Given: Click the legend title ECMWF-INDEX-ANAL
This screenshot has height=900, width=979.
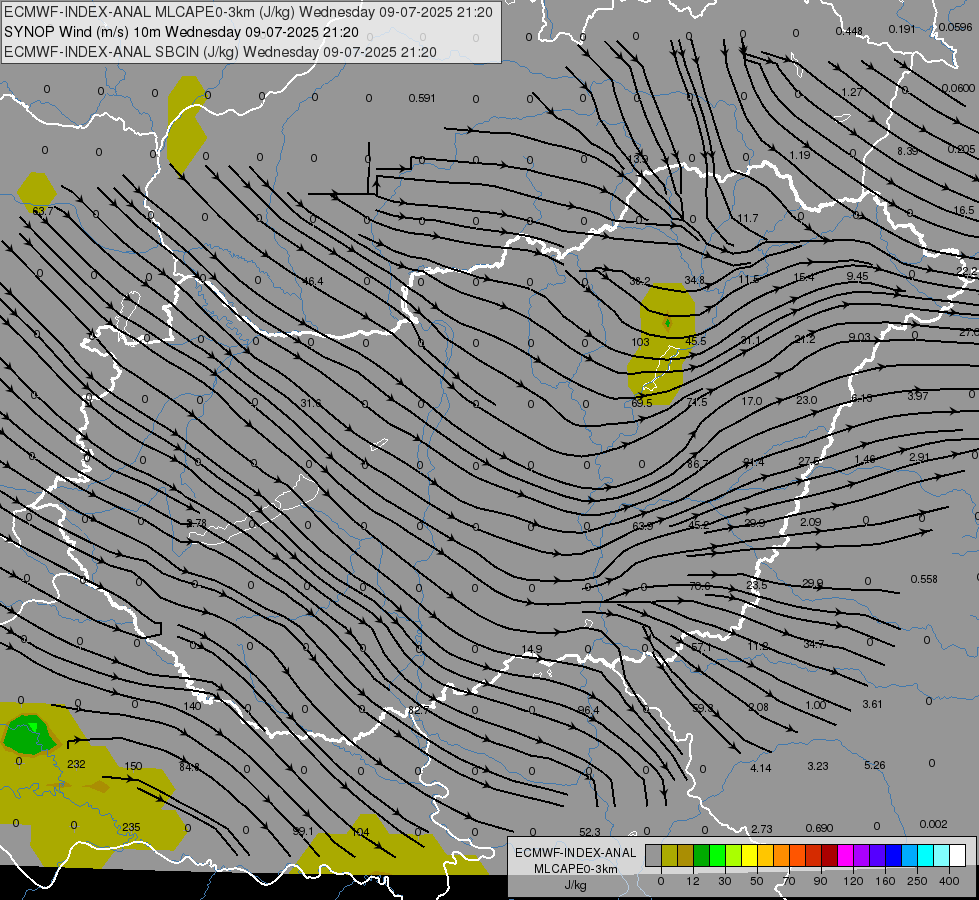Looking at the screenshot, I should [x=576, y=853].
